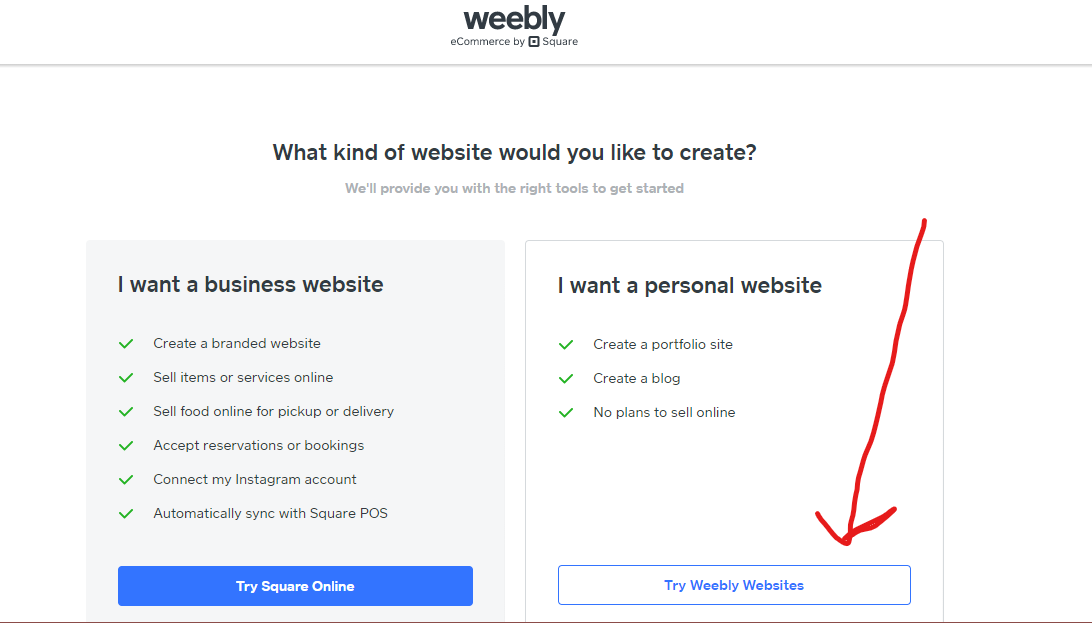Viewport: 1092px width, 623px height.
Task: Click the 'Create a portfolio site' text
Action: click(663, 345)
